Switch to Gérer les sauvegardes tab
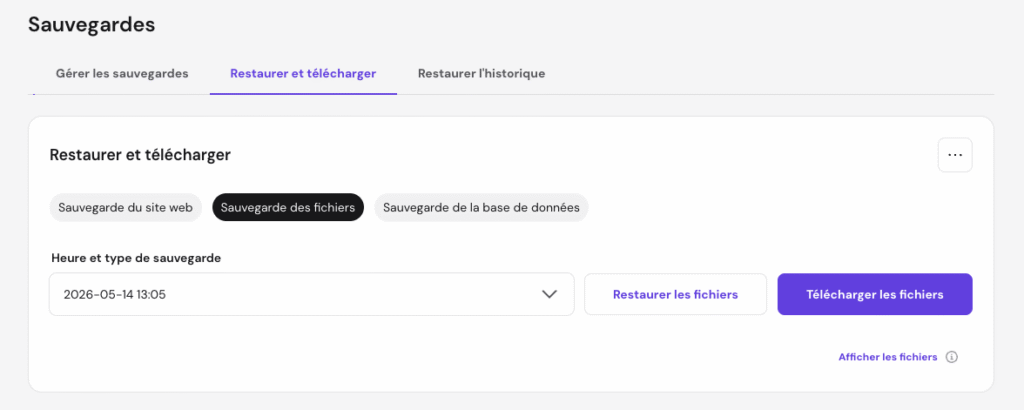Image resolution: width=1024 pixels, height=410 pixels. (122, 74)
